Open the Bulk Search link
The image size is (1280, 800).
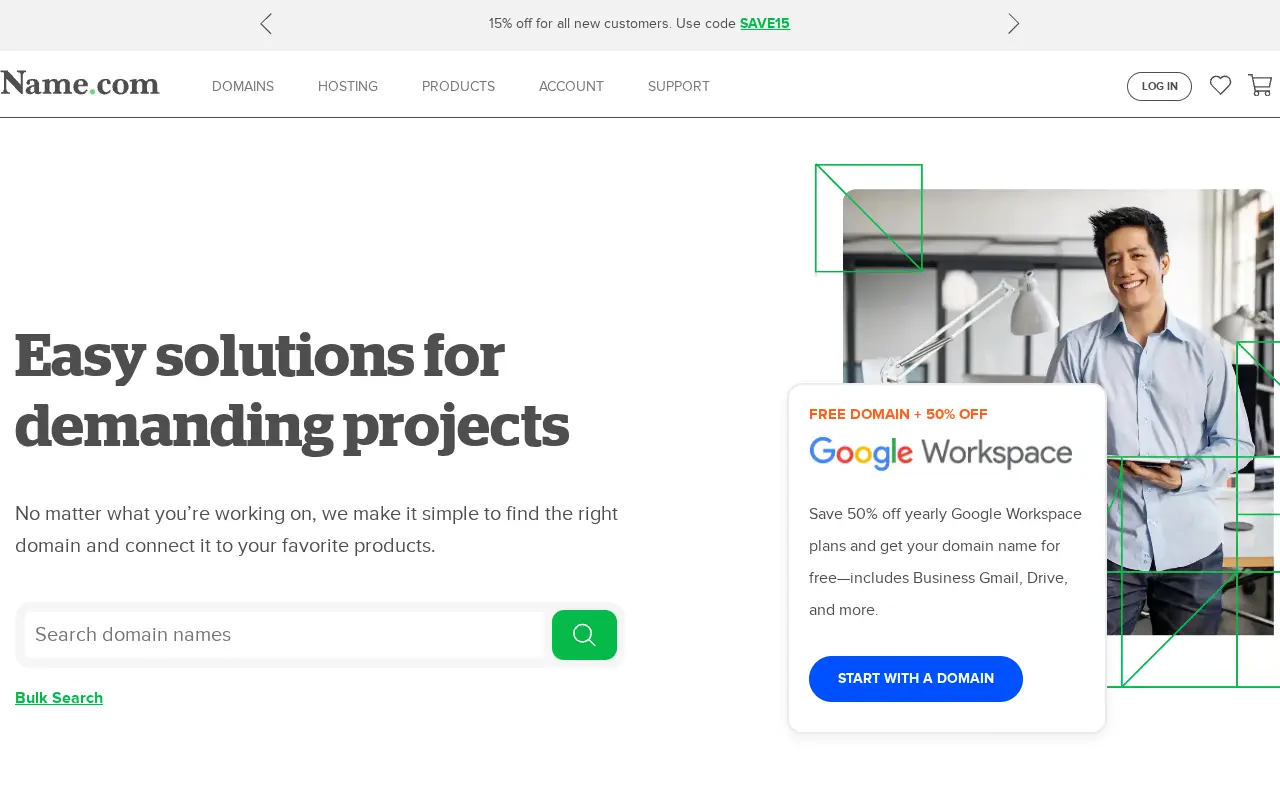click(59, 698)
